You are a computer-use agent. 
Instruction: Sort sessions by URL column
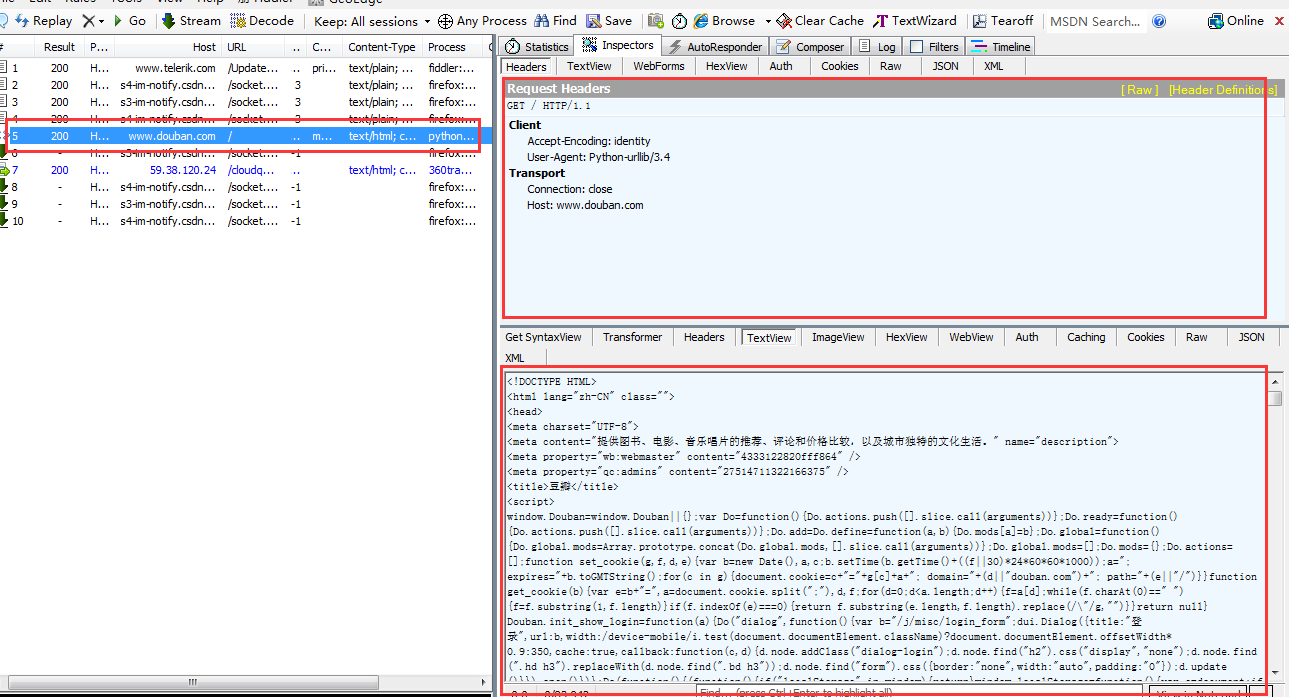(252, 47)
